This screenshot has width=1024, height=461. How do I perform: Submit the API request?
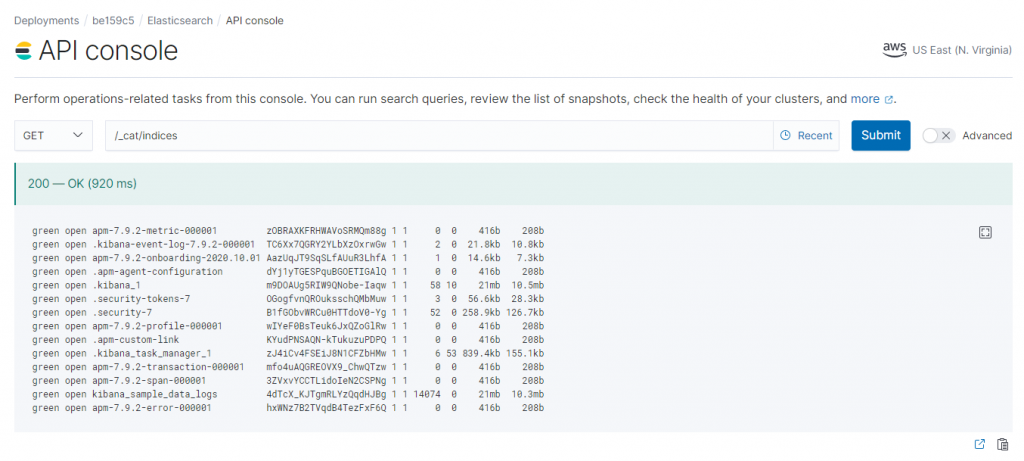coord(880,135)
